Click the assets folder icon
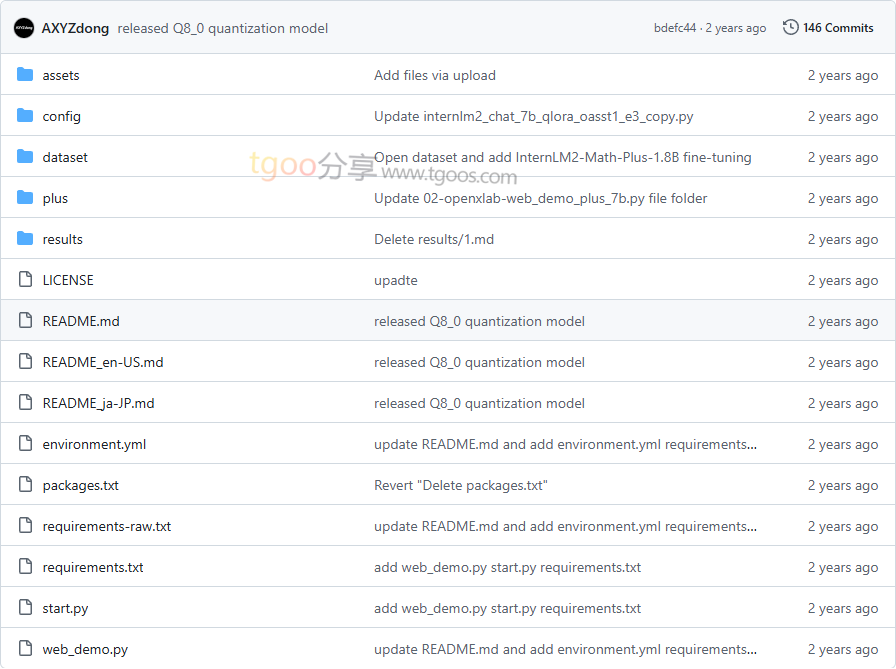 click(x=25, y=75)
